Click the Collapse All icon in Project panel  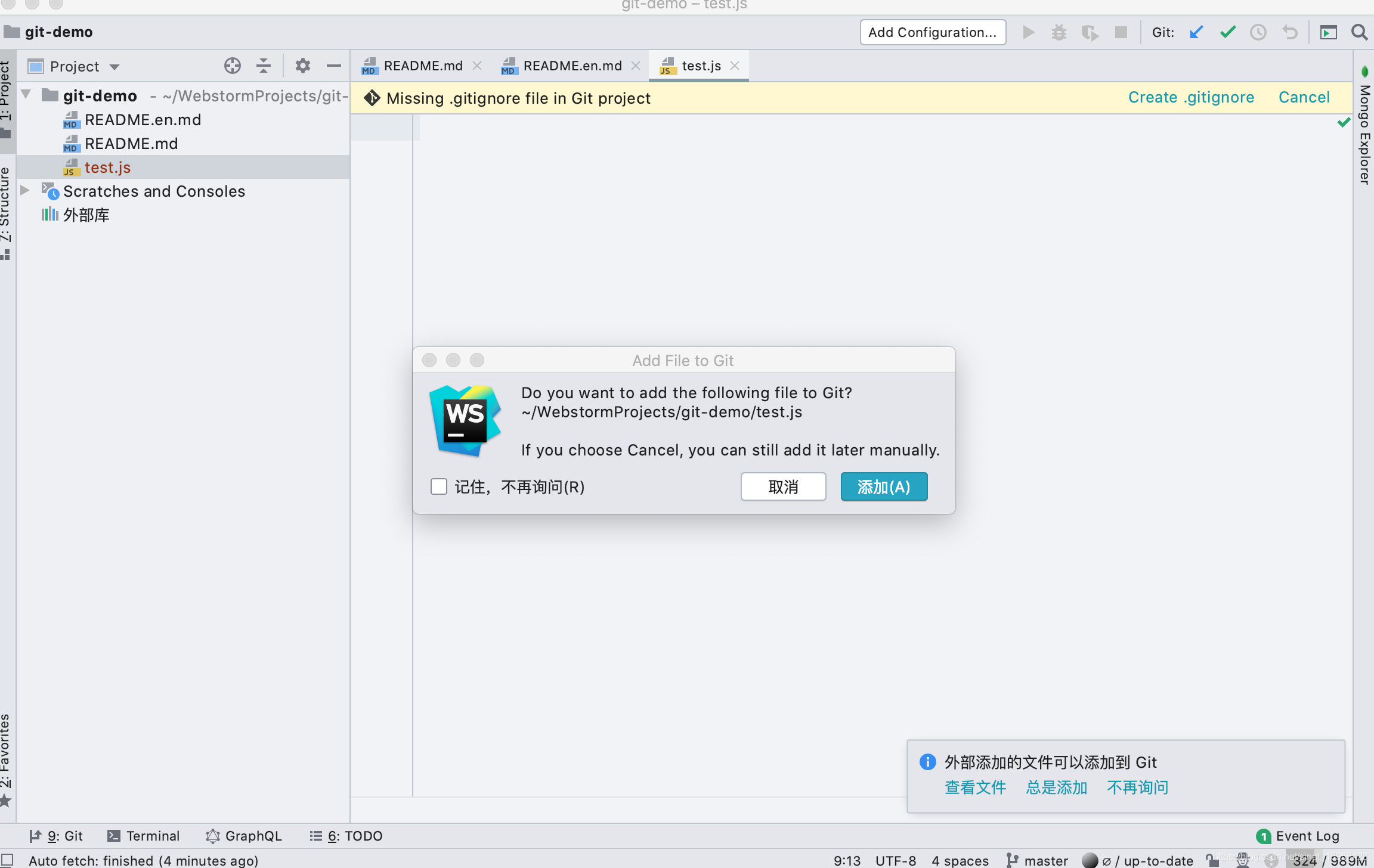pos(263,66)
